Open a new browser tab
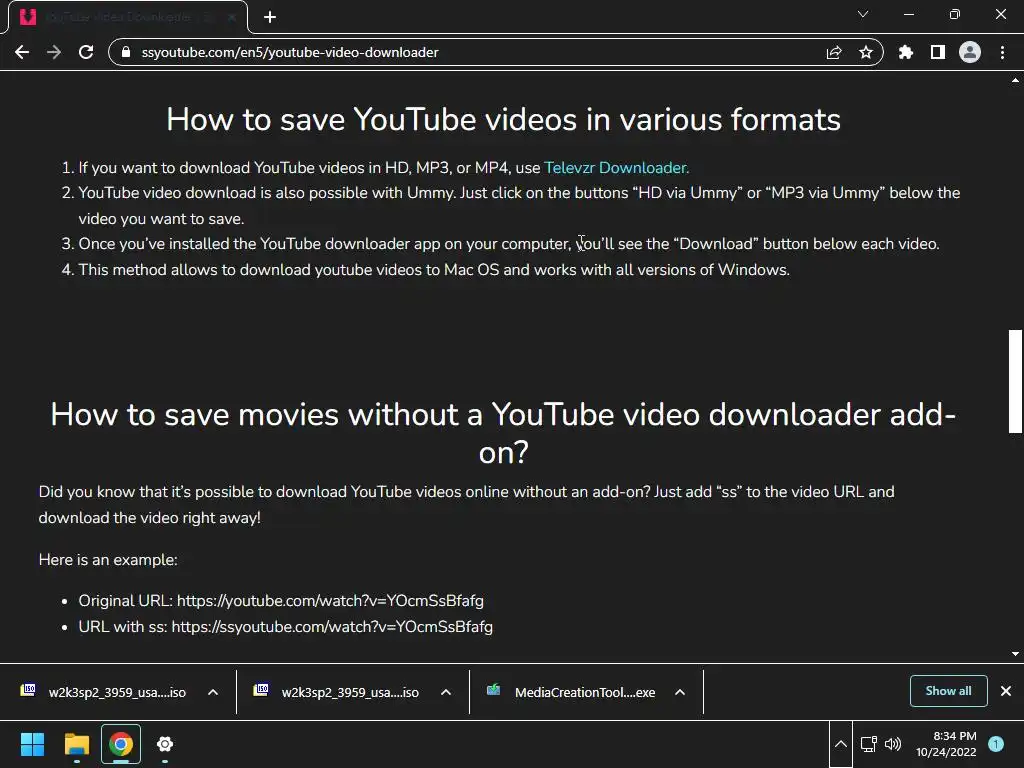1024x768 pixels. [x=270, y=17]
